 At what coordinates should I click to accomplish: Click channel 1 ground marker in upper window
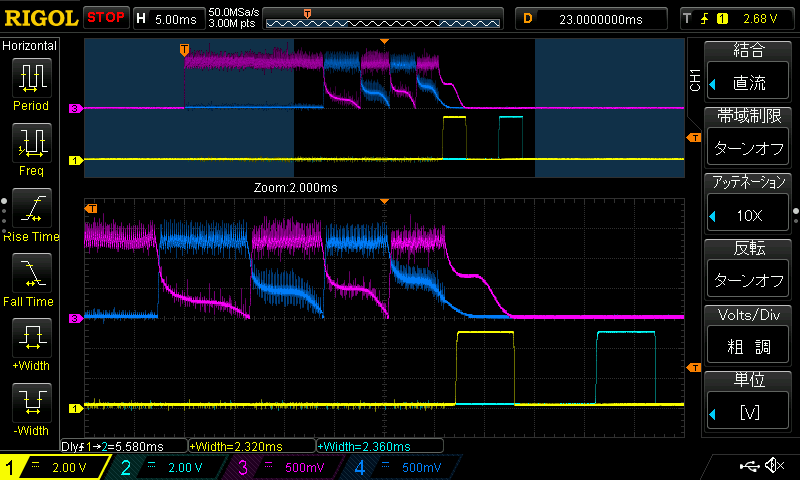tap(76, 160)
